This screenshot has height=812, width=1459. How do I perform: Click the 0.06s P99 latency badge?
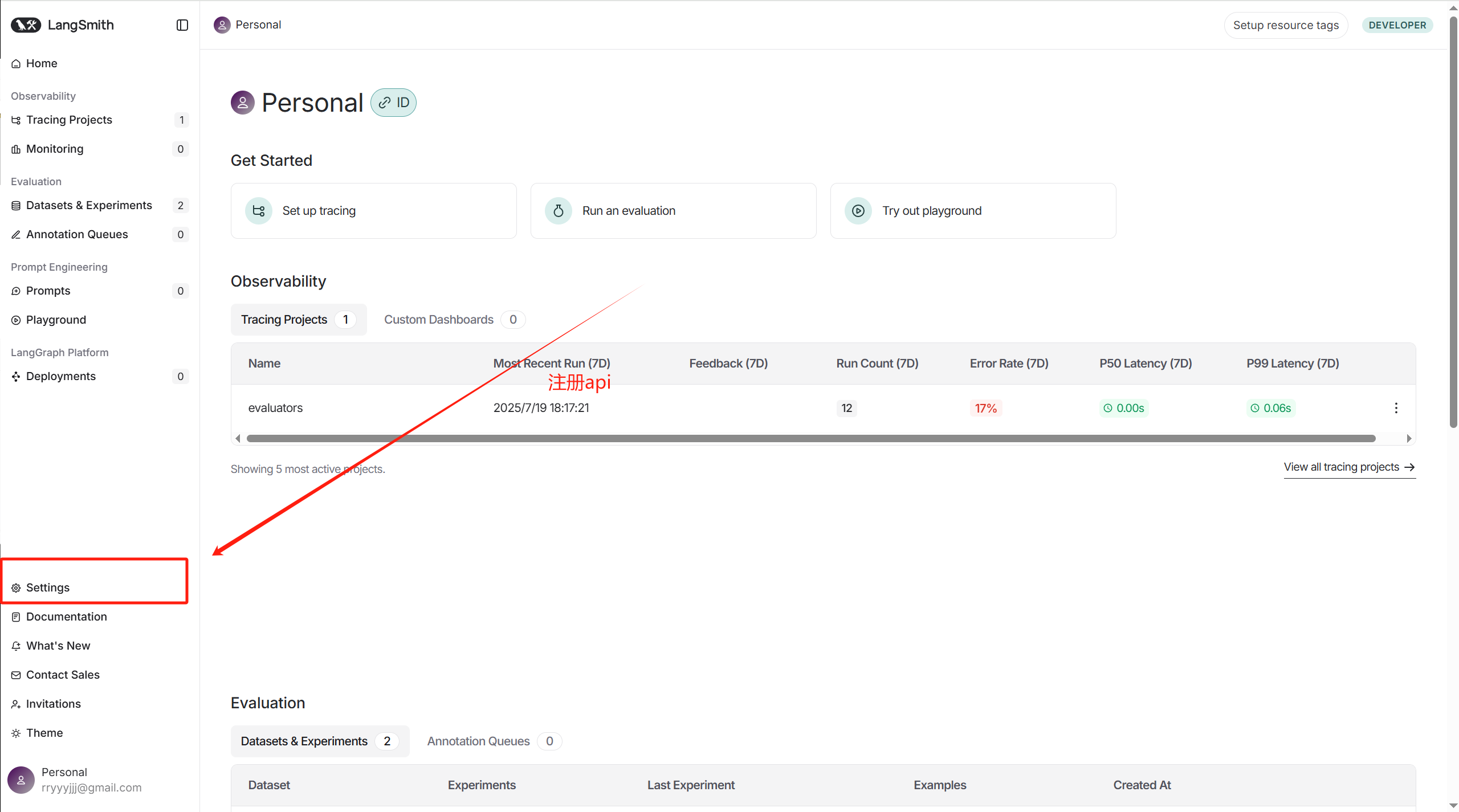pos(1271,408)
